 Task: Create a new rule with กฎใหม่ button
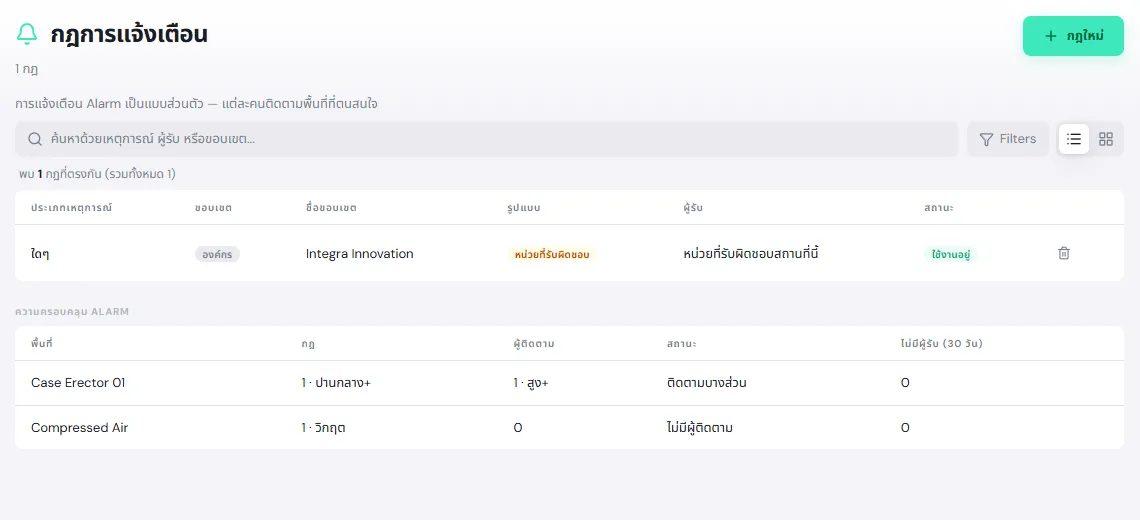coord(1073,36)
